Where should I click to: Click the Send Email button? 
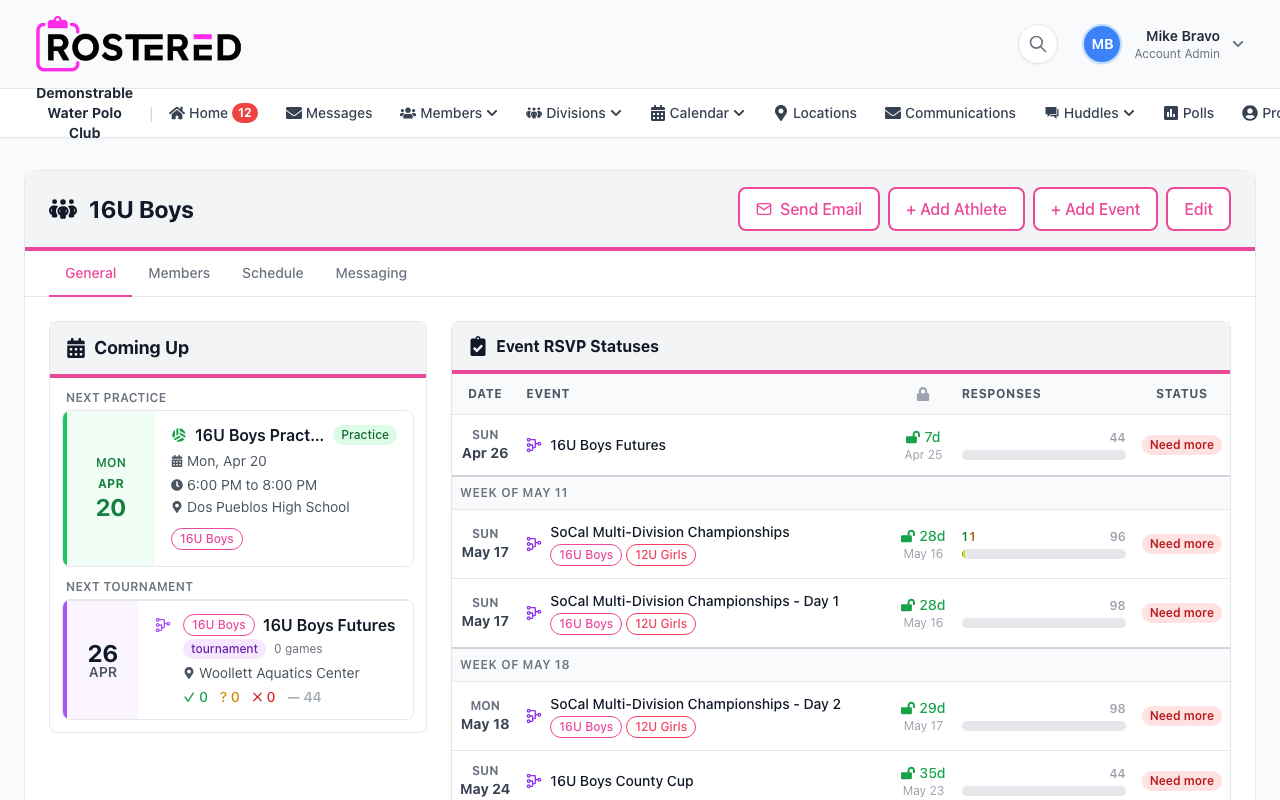coord(809,209)
